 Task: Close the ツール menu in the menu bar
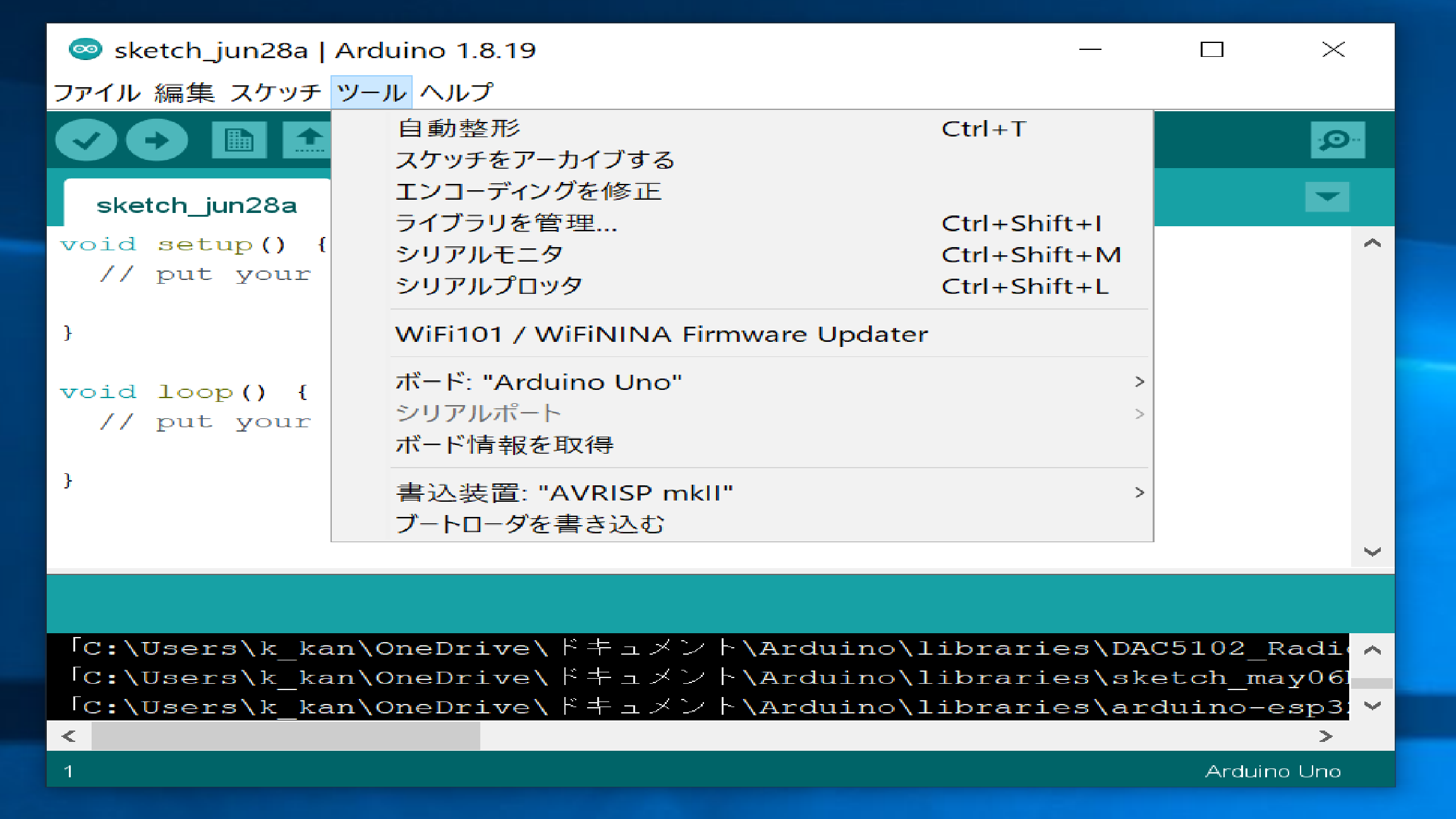pos(372,93)
